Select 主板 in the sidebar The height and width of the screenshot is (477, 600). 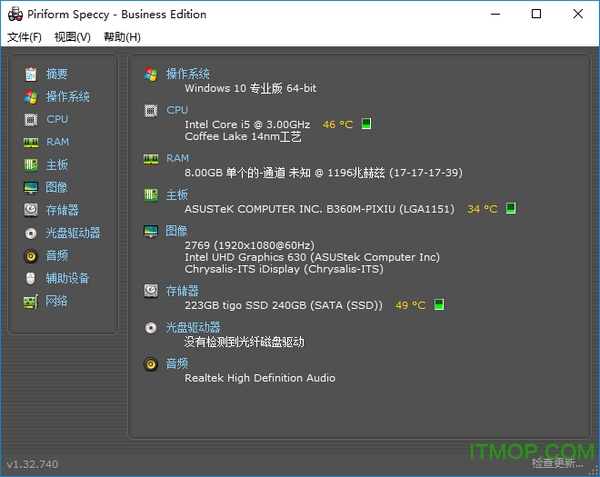click(x=57, y=165)
